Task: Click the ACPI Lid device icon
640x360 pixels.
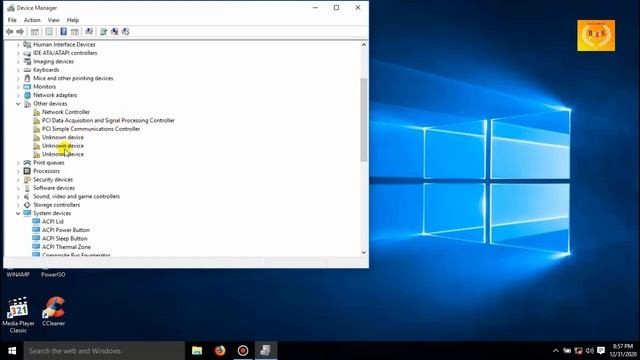Action: (x=36, y=222)
